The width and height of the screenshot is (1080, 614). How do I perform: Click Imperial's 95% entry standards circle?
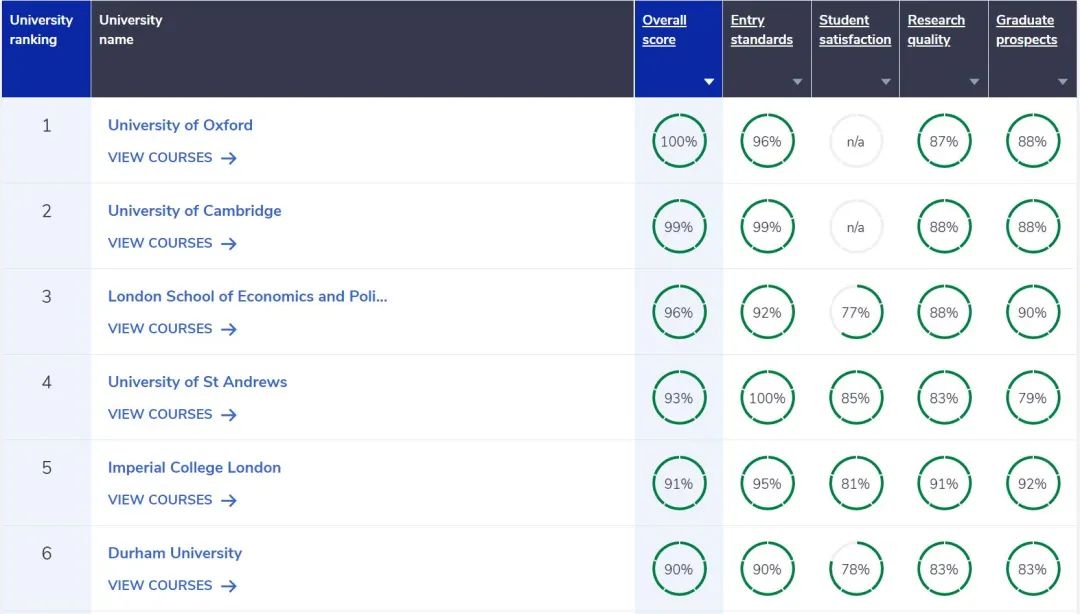point(767,483)
